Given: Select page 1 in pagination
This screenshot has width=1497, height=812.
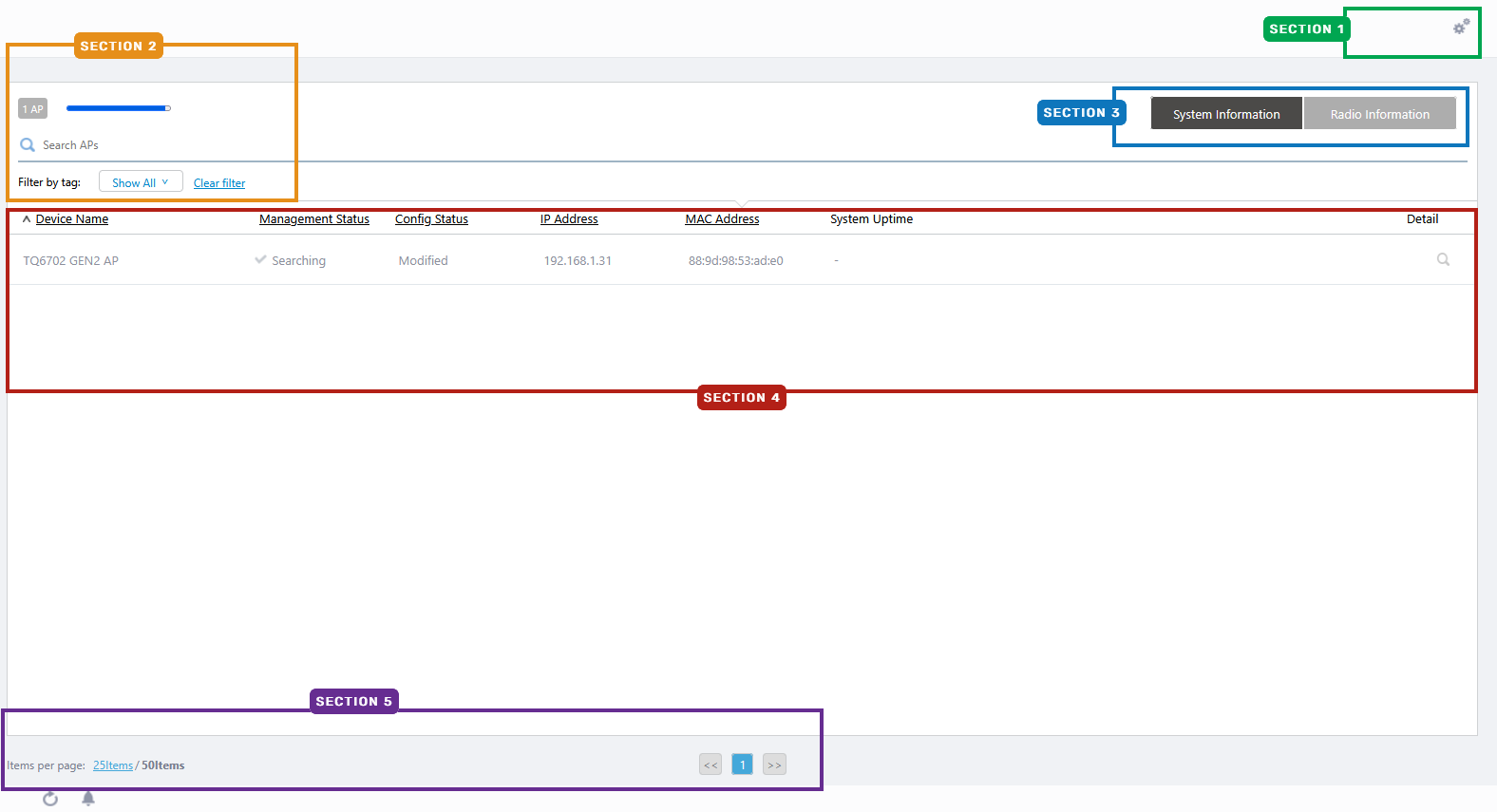Looking at the screenshot, I should point(743,765).
